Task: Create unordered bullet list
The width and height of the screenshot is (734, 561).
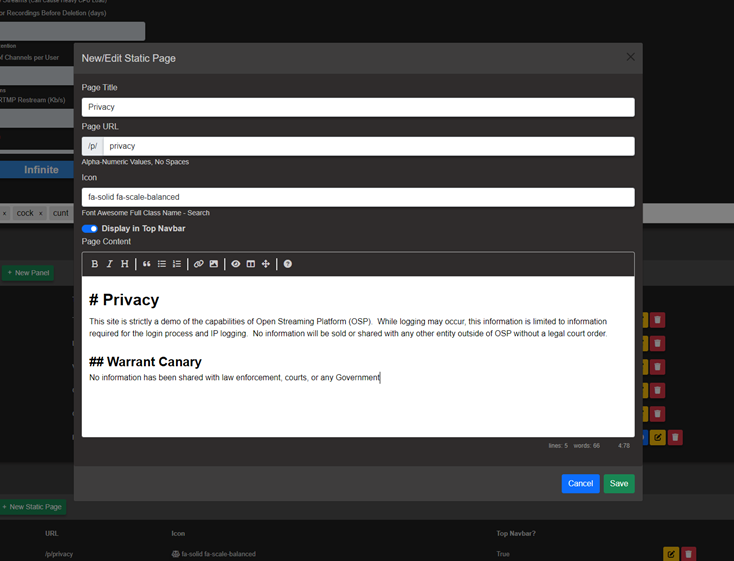Action: click(x=161, y=264)
